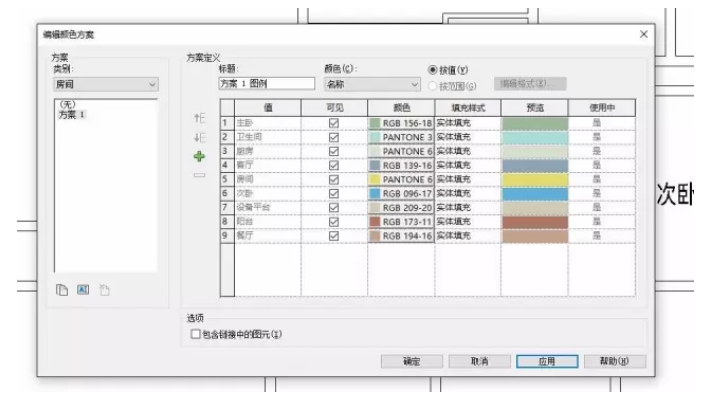
Task: Click the 可见 column header
Action: [x=335, y=108]
